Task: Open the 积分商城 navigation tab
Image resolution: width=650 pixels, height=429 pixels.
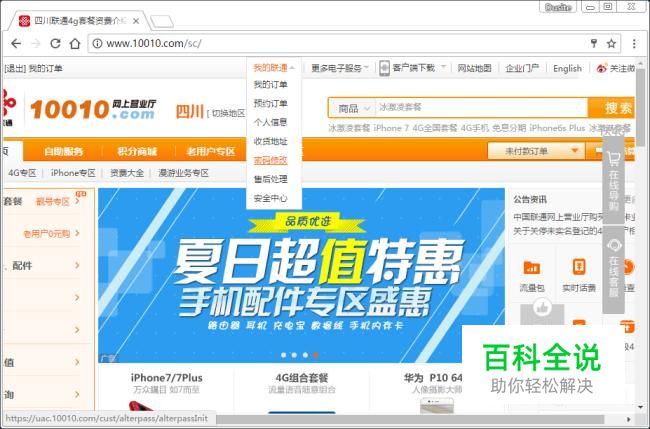Action: pos(137,151)
